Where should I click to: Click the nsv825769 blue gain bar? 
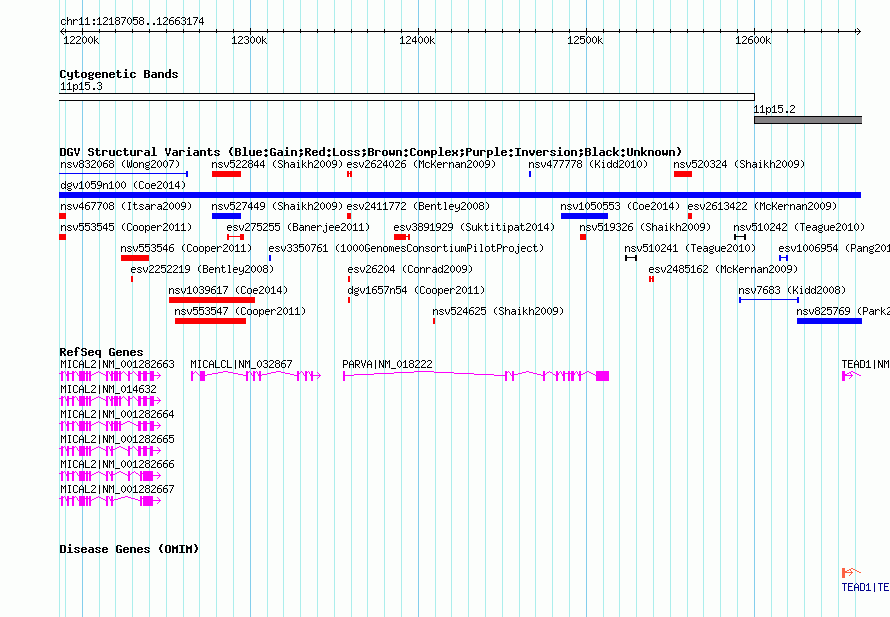pyautogui.click(x=829, y=321)
